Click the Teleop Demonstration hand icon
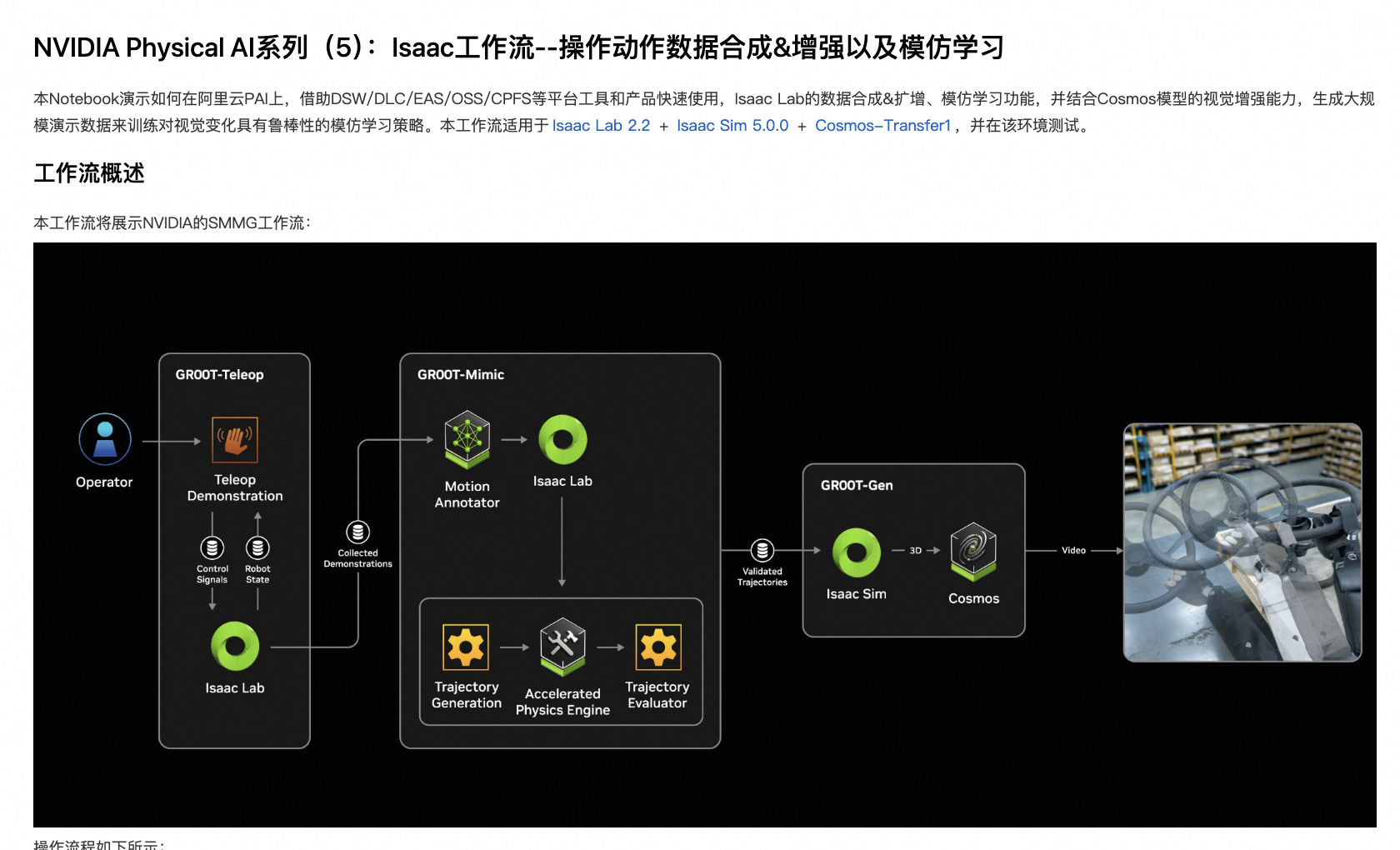Screen dimensions: 1400x850 [235, 439]
